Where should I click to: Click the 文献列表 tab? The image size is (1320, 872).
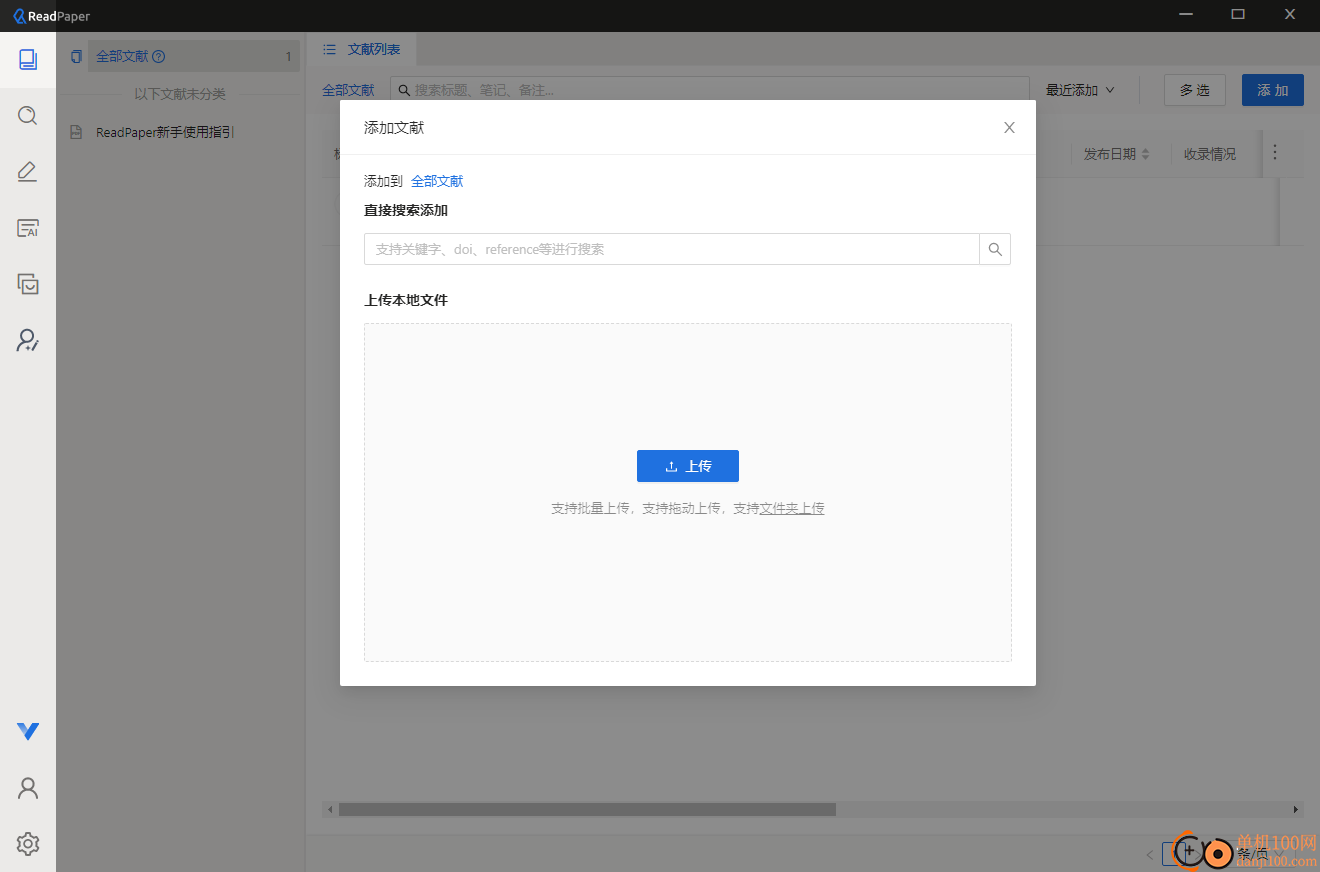[361, 49]
